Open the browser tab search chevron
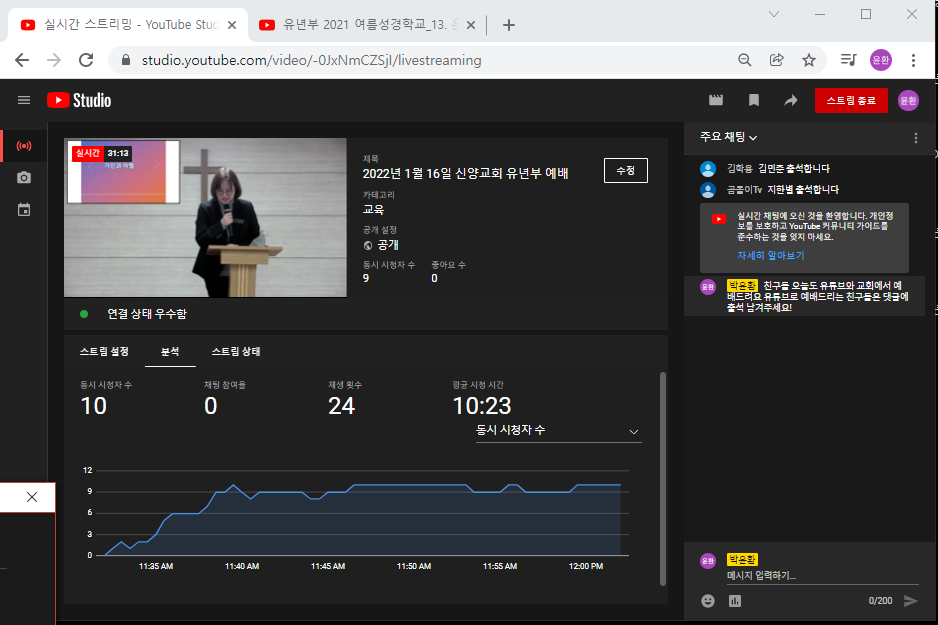This screenshot has width=938, height=625. pyautogui.click(x=774, y=16)
